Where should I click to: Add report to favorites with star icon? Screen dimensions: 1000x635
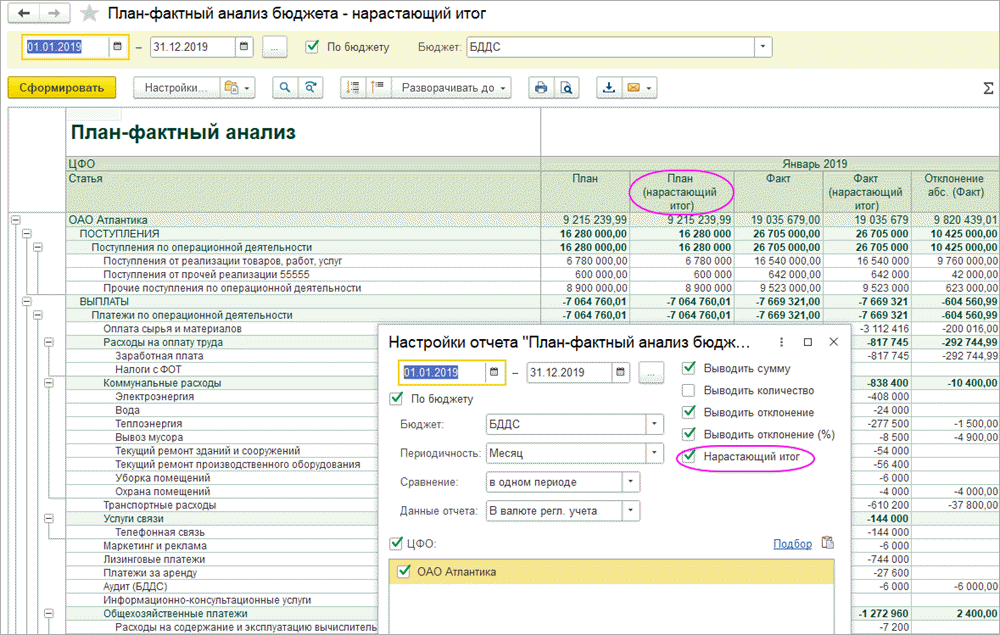[x=90, y=13]
